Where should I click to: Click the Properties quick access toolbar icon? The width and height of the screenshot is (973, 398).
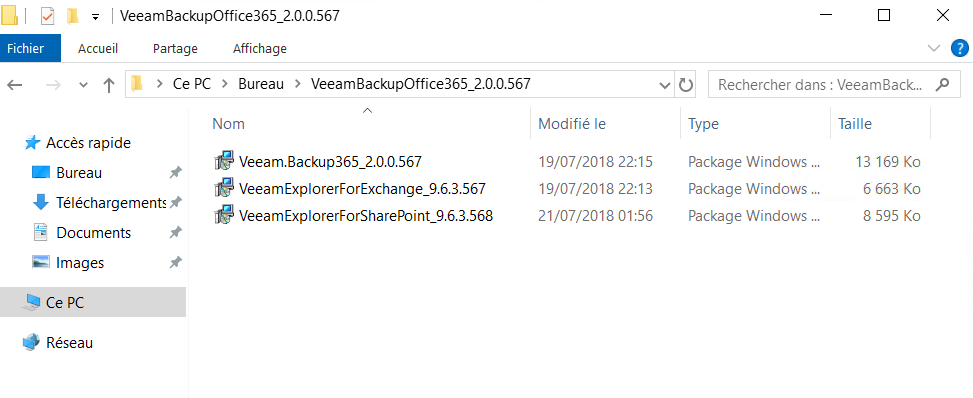tap(47, 16)
